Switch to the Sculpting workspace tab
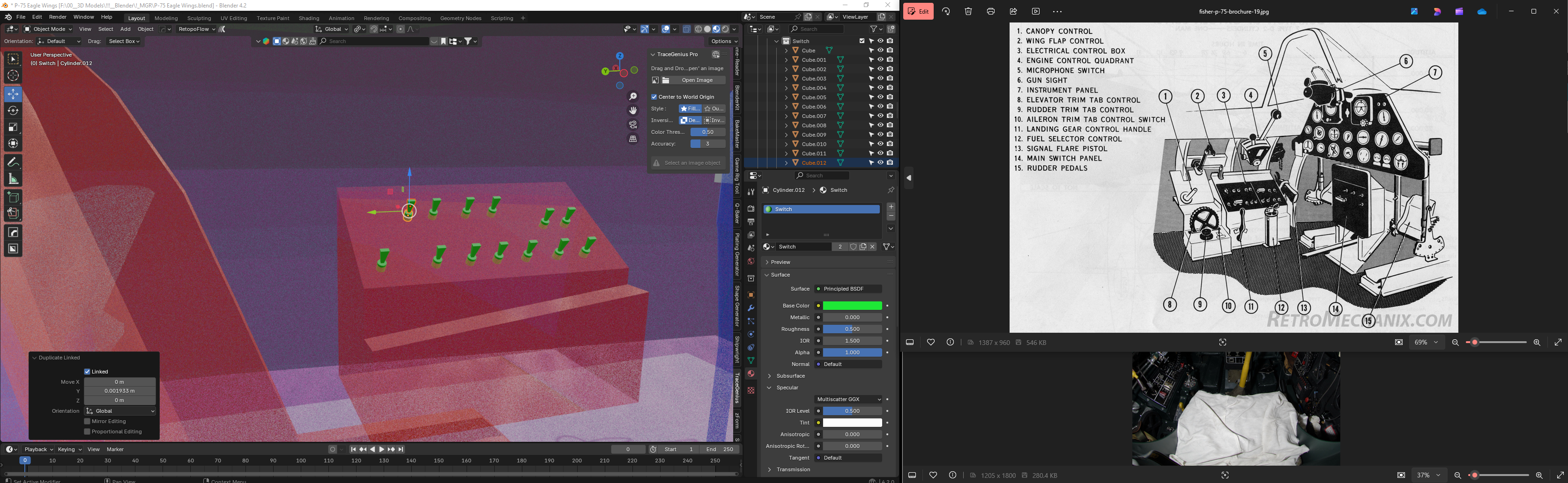Screen dimensions: 1568x483 (x=199, y=18)
